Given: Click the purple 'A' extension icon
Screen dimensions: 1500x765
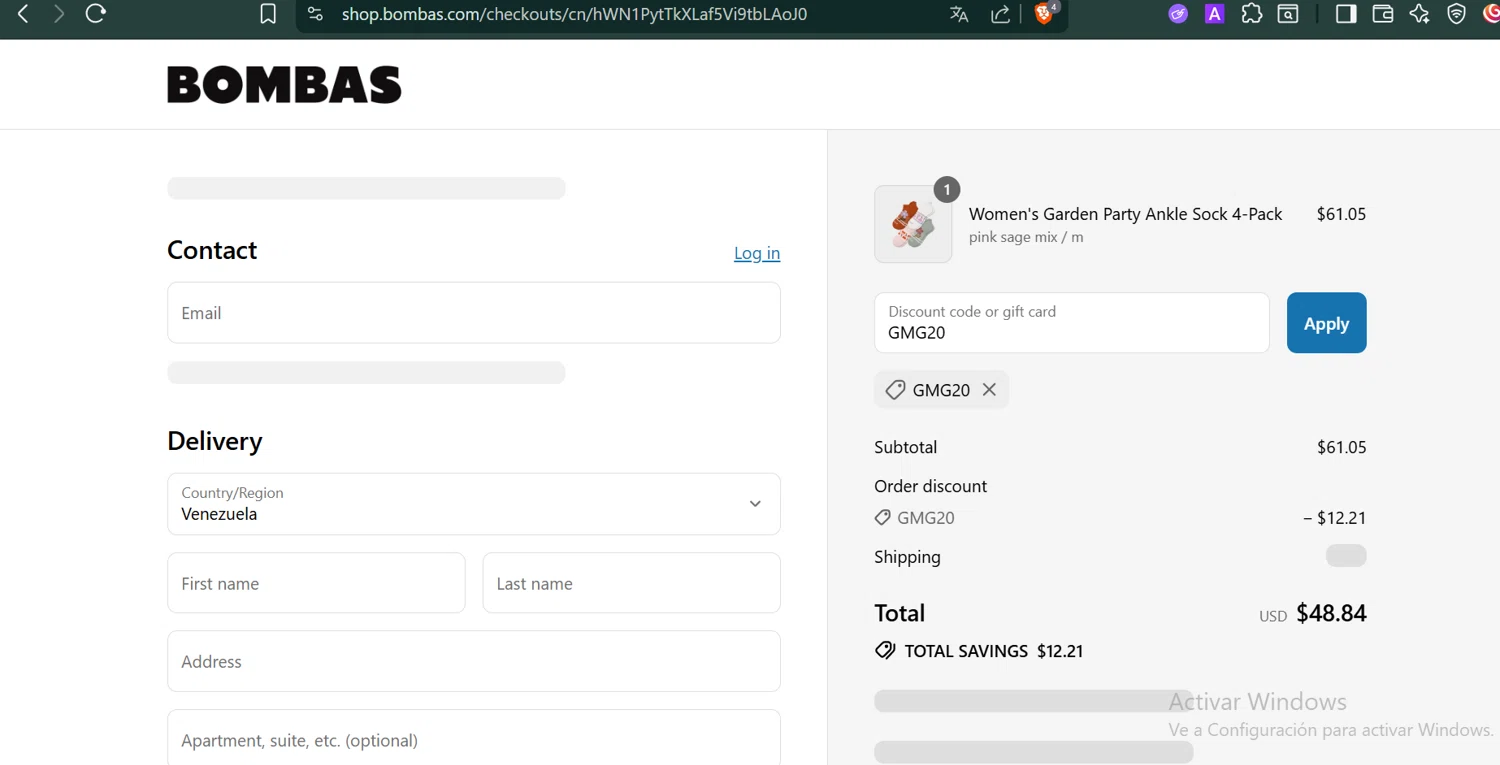Looking at the screenshot, I should (1214, 14).
